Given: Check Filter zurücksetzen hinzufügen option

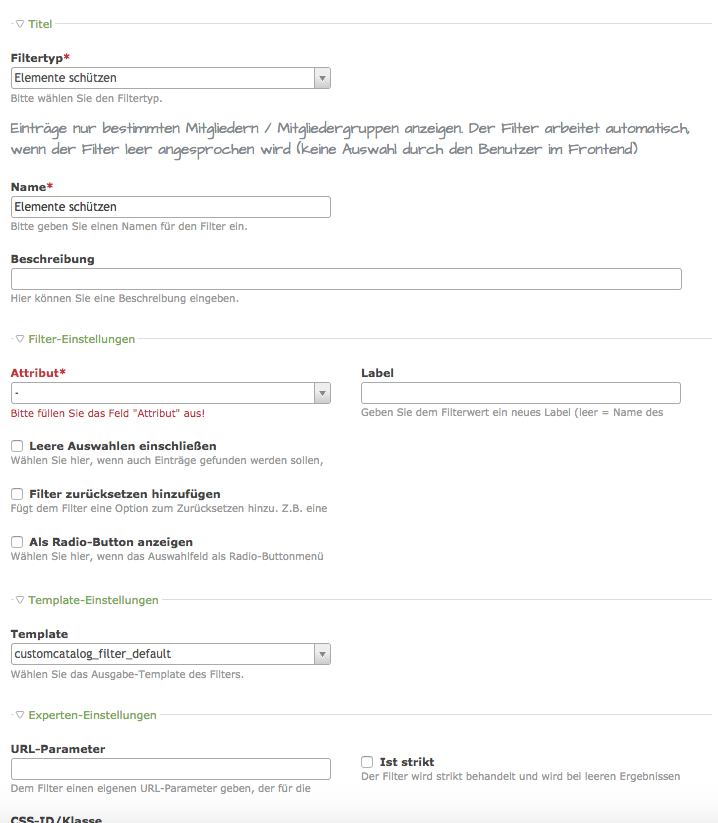Looking at the screenshot, I should tap(17, 494).
